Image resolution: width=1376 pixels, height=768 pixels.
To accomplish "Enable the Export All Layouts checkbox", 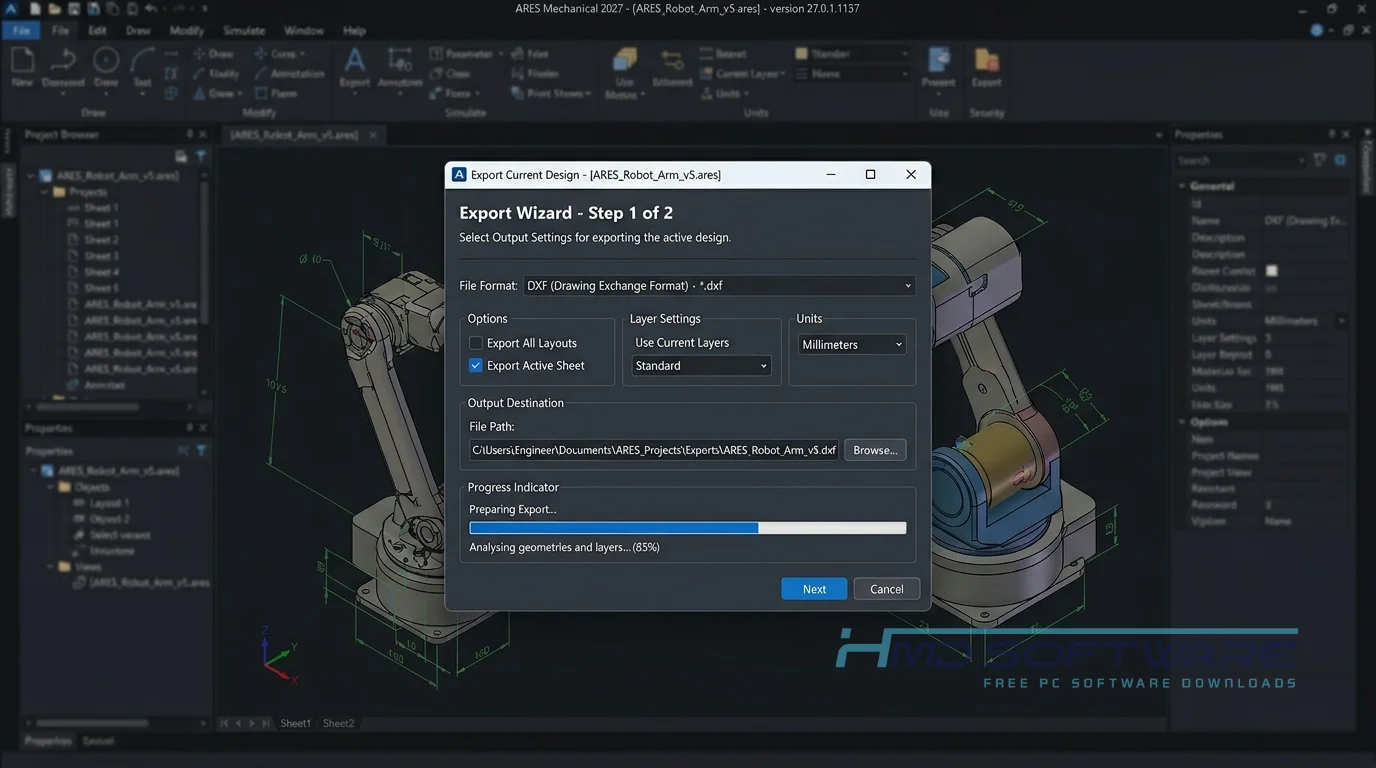I will point(476,343).
